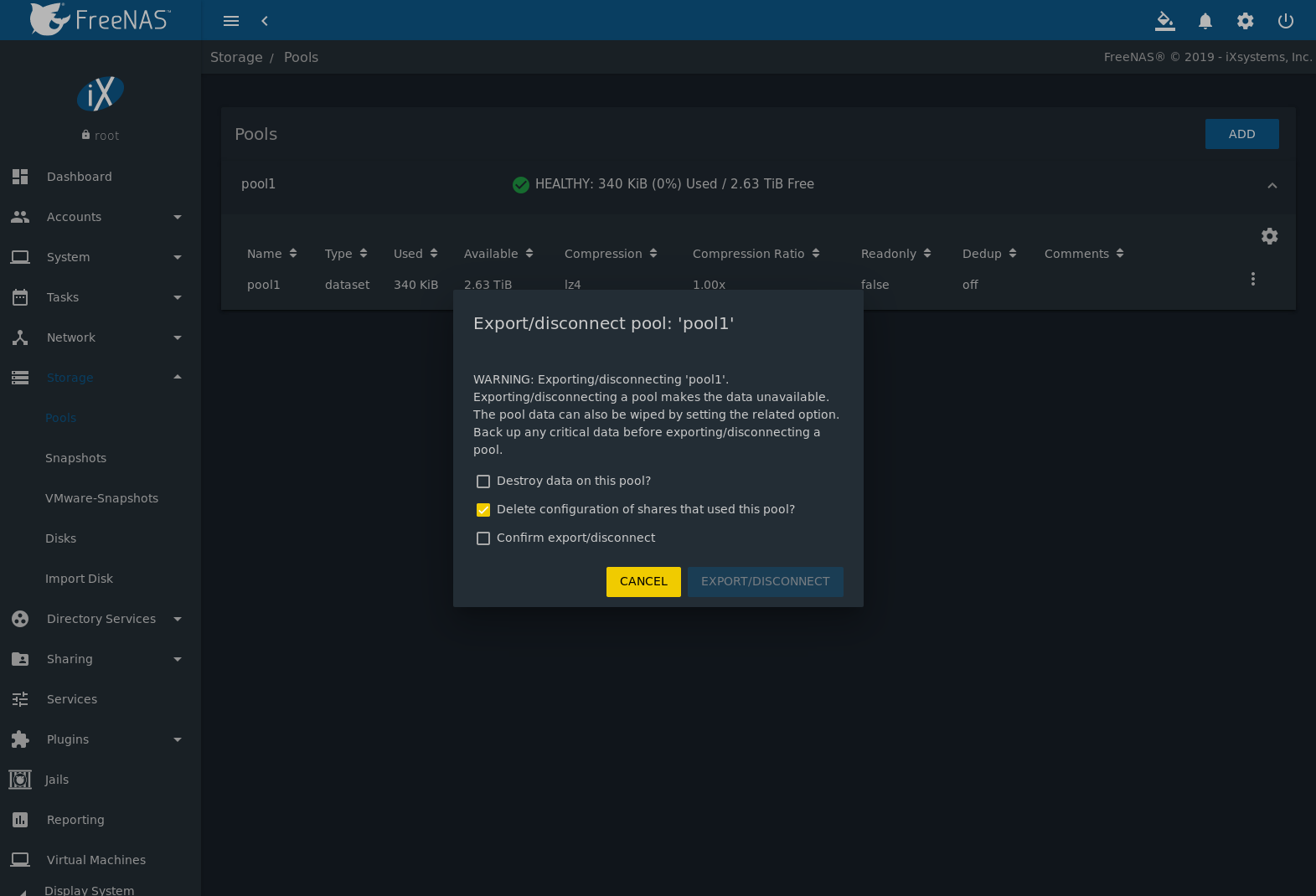Click the EXPORT/DISCONNECT button
This screenshot has width=1316, height=896.
point(766,582)
